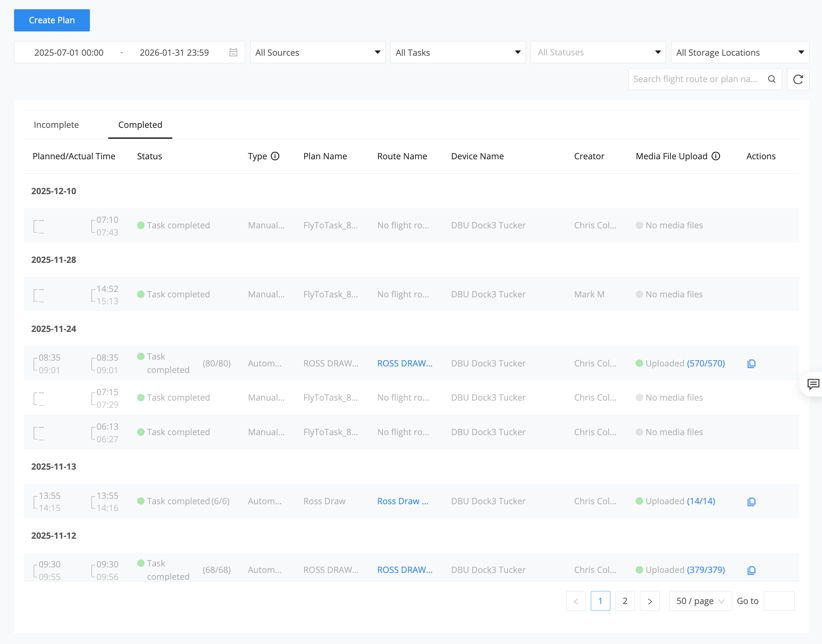This screenshot has height=644, width=822.
Task: Click the Type column info icon
Action: click(x=275, y=156)
